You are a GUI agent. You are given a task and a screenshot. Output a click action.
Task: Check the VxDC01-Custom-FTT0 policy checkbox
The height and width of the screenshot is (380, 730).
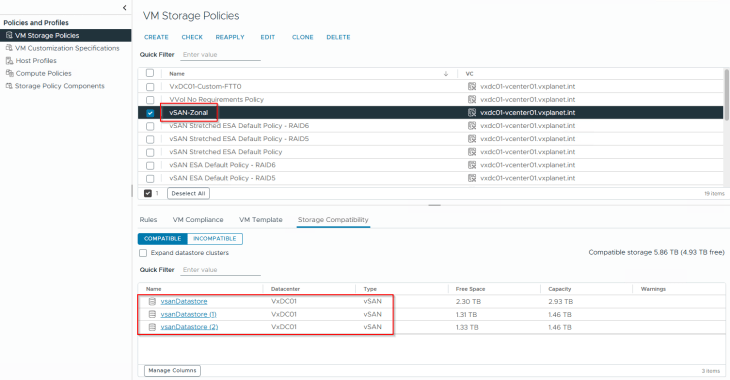(150, 87)
